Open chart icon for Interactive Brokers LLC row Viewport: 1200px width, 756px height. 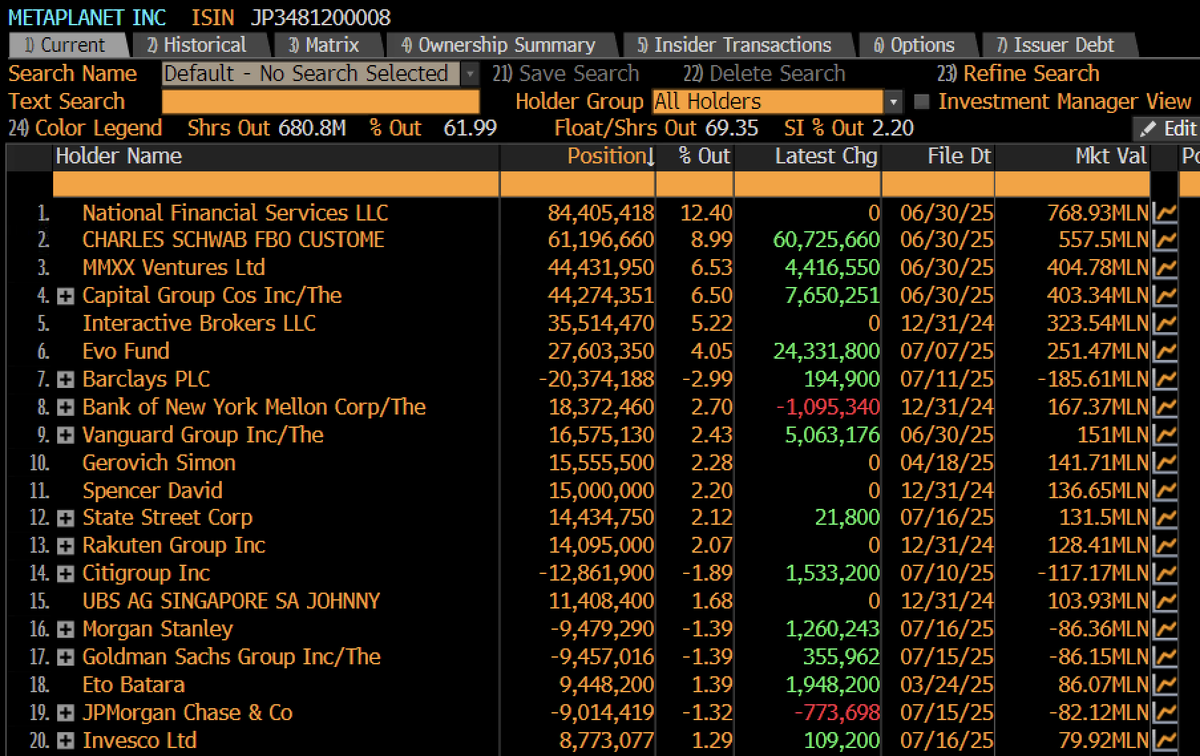1164,324
